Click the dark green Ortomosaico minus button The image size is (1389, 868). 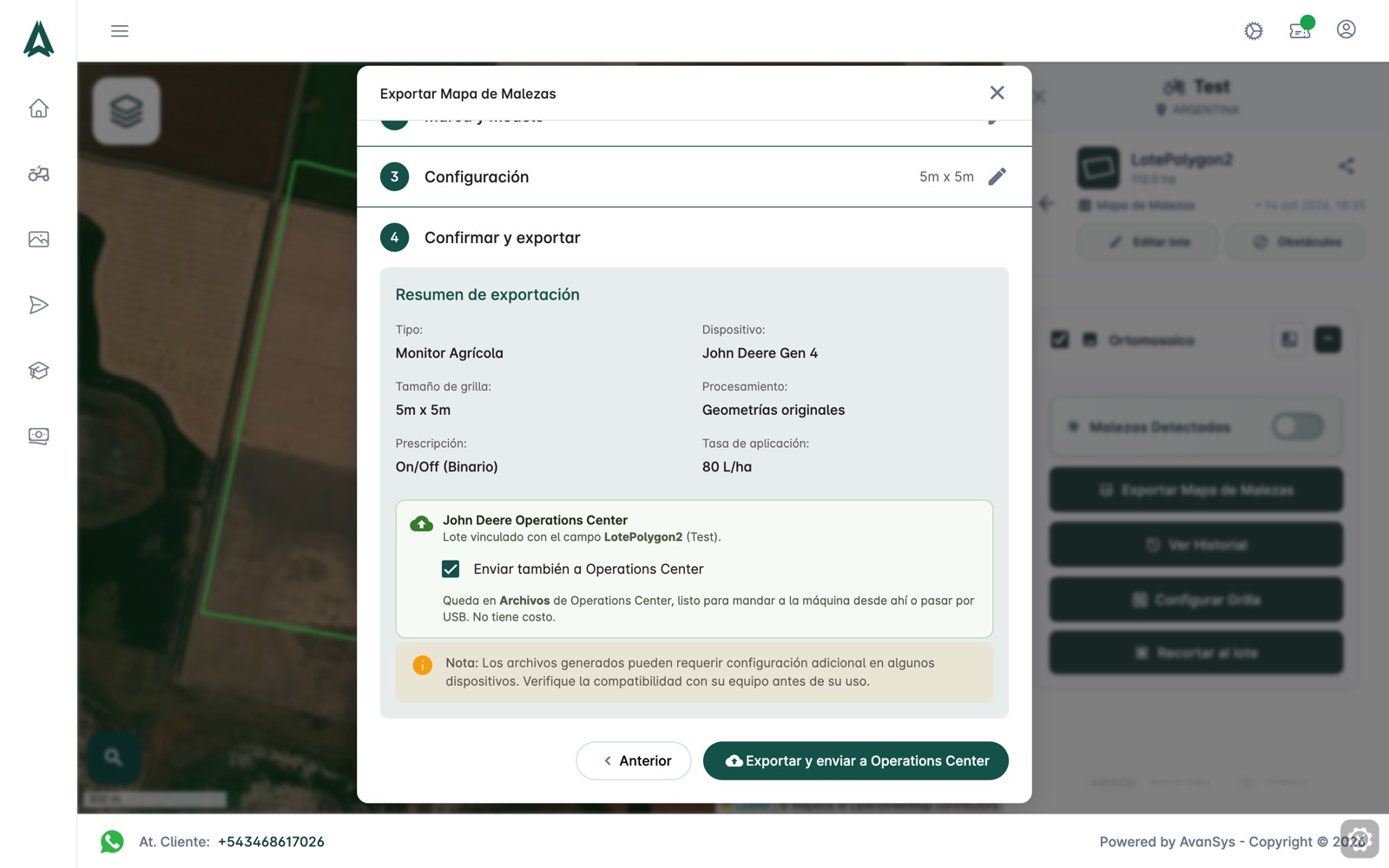[1328, 339]
